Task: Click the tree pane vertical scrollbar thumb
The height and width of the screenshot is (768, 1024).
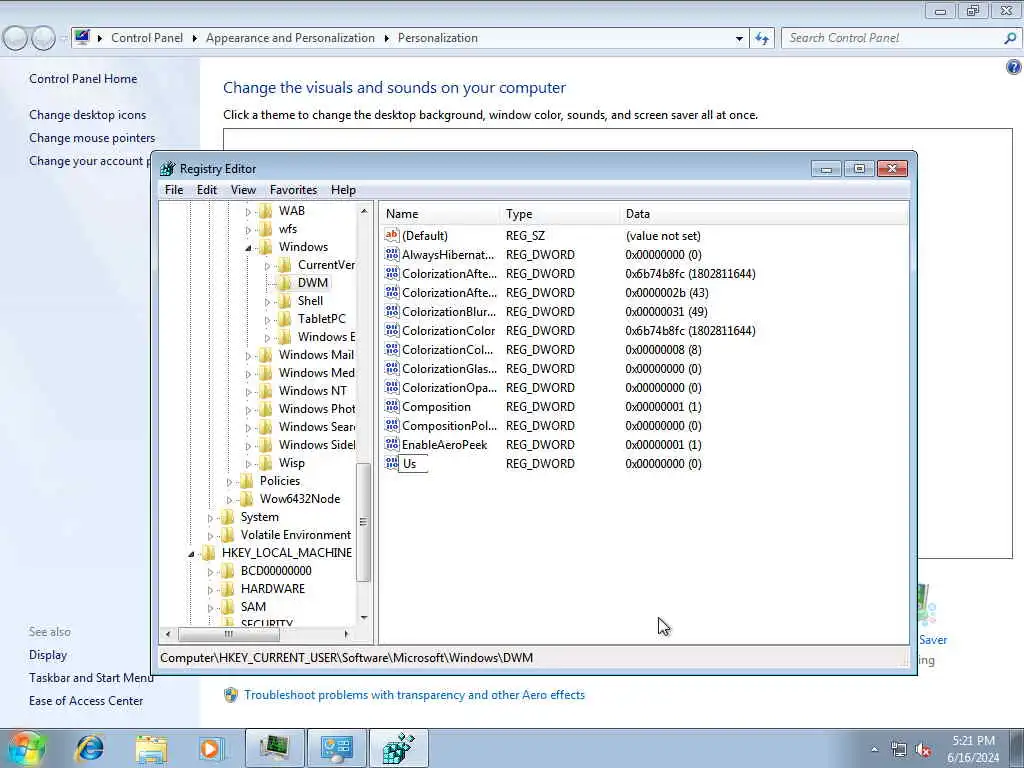Action: tap(364, 521)
